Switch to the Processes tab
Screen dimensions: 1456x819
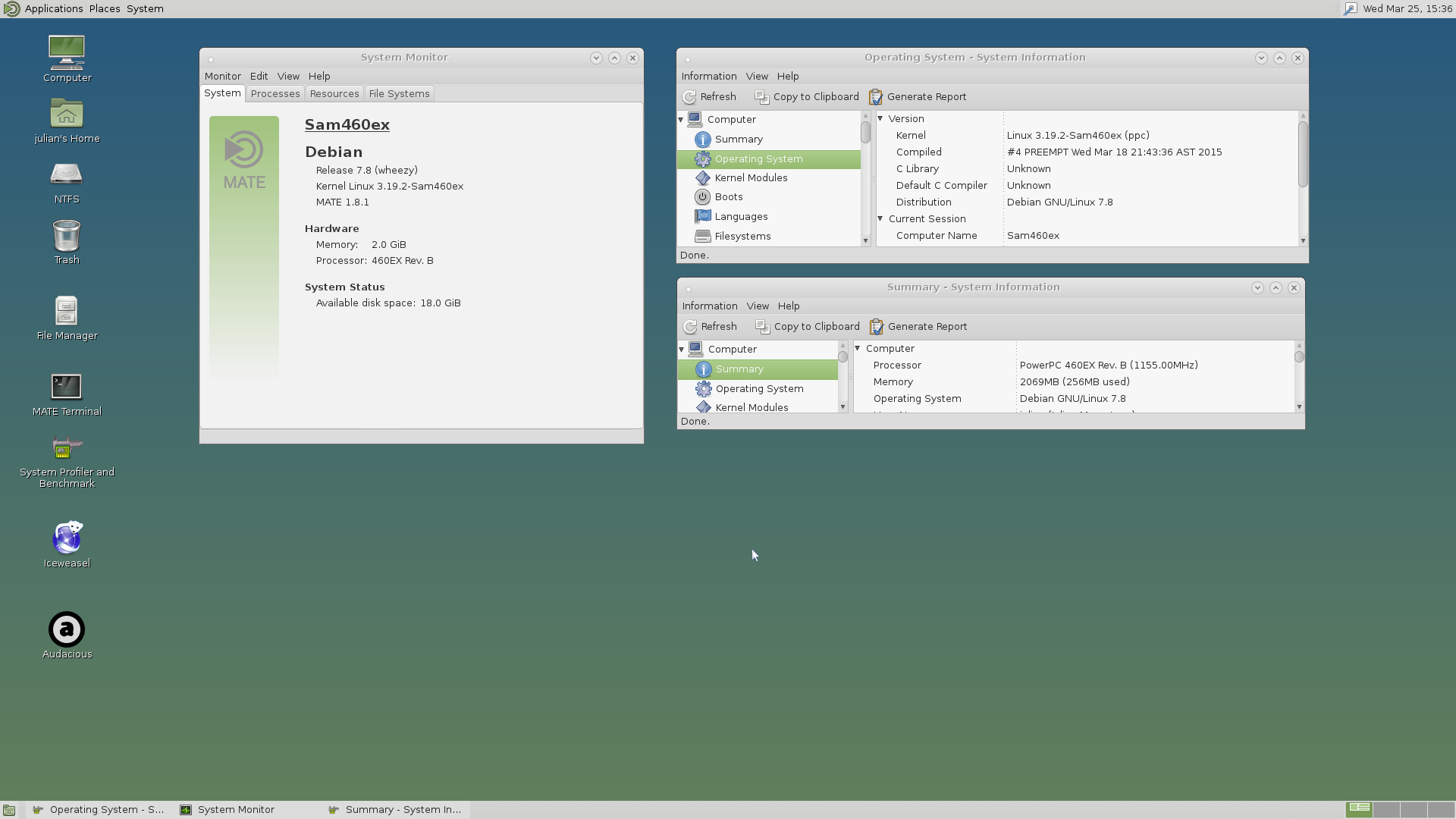pyautogui.click(x=275, y=94)
